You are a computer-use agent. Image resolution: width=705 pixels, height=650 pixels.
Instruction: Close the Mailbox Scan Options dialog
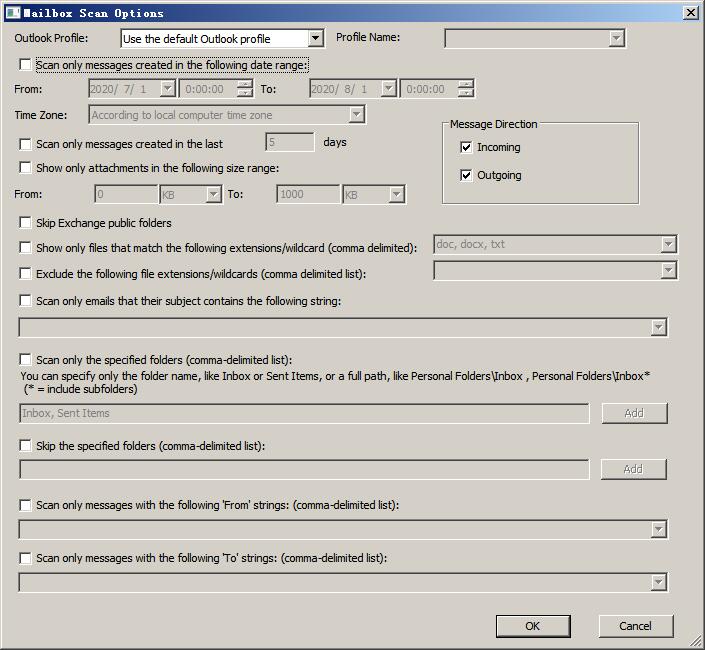(691, 12)
